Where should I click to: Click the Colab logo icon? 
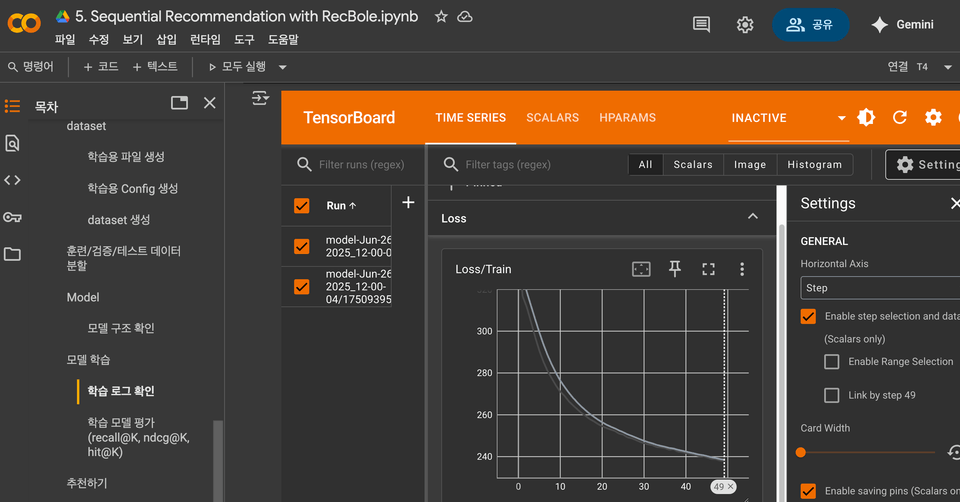pos(24,24)
